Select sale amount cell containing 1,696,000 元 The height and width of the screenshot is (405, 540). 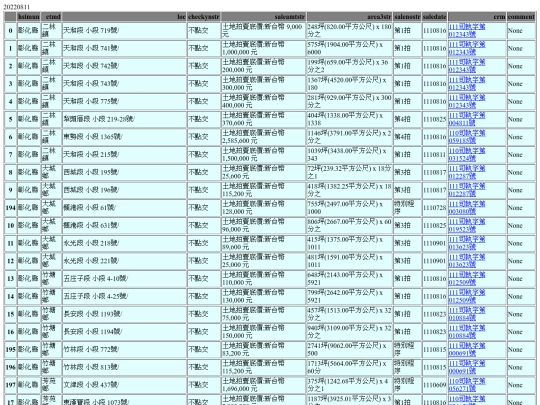(x=263, y=385)
